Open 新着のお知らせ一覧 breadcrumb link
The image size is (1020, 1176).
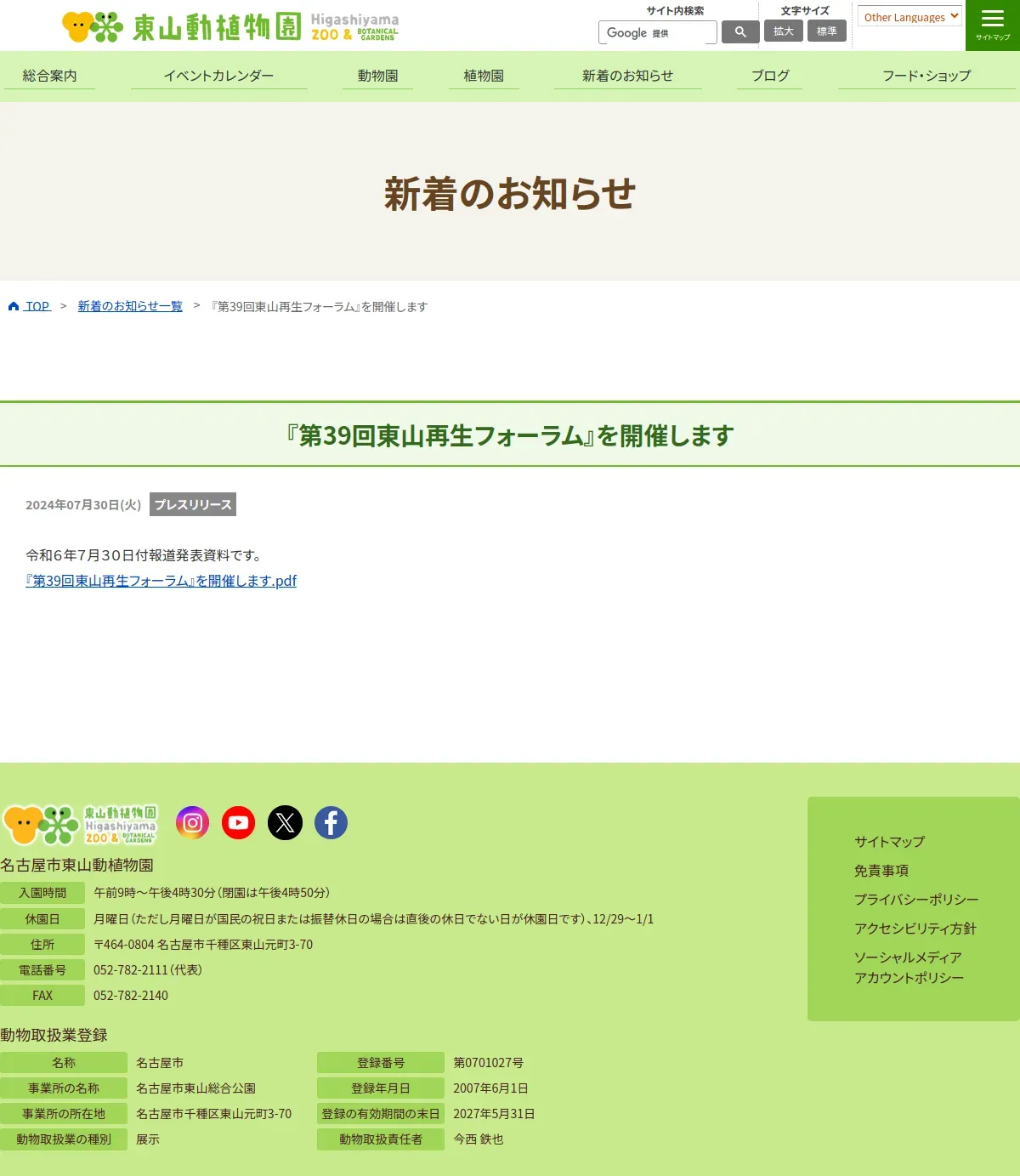(130, 306)
